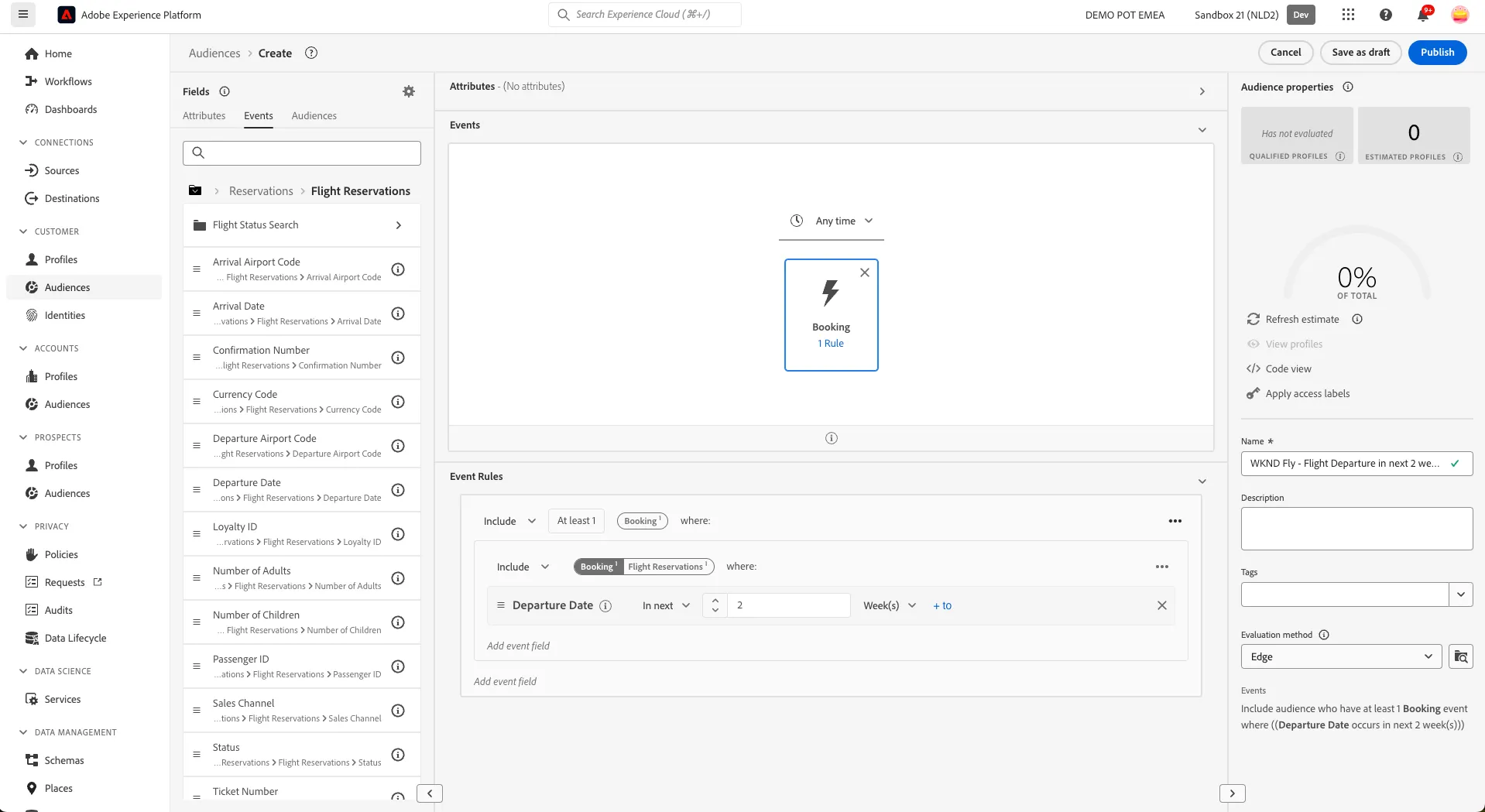Click Cancel button
1485x812 pixels.
pos(1285,52)
